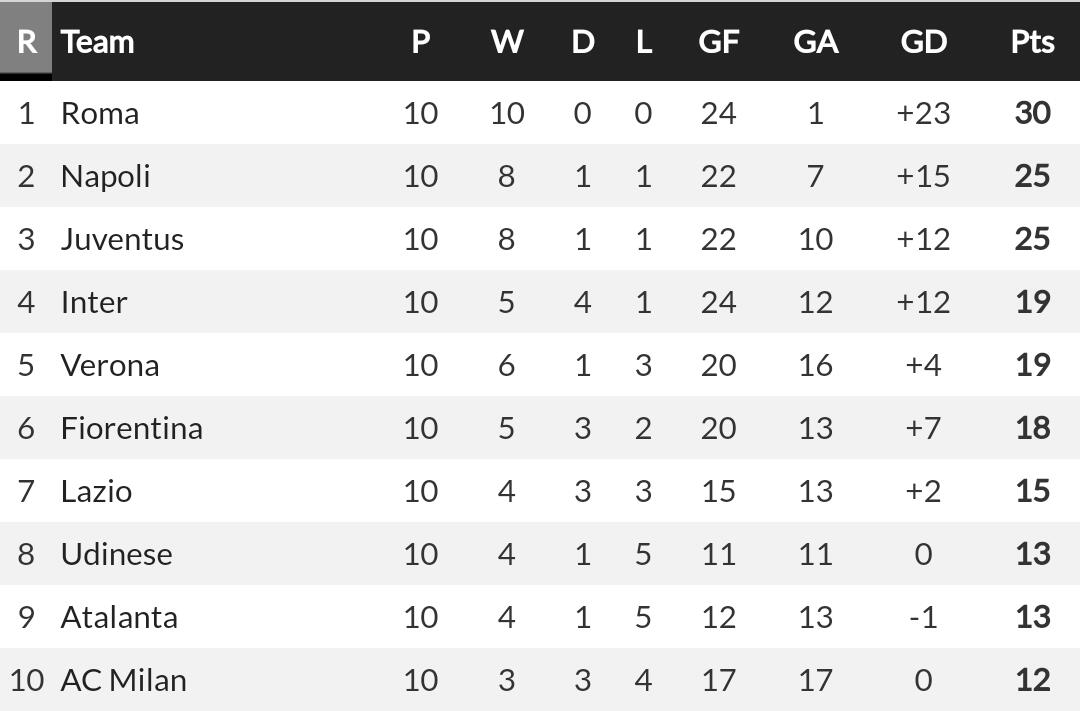Click the L losses column header
Screen dimensions: 1080x711
click(x=643, y=42)
